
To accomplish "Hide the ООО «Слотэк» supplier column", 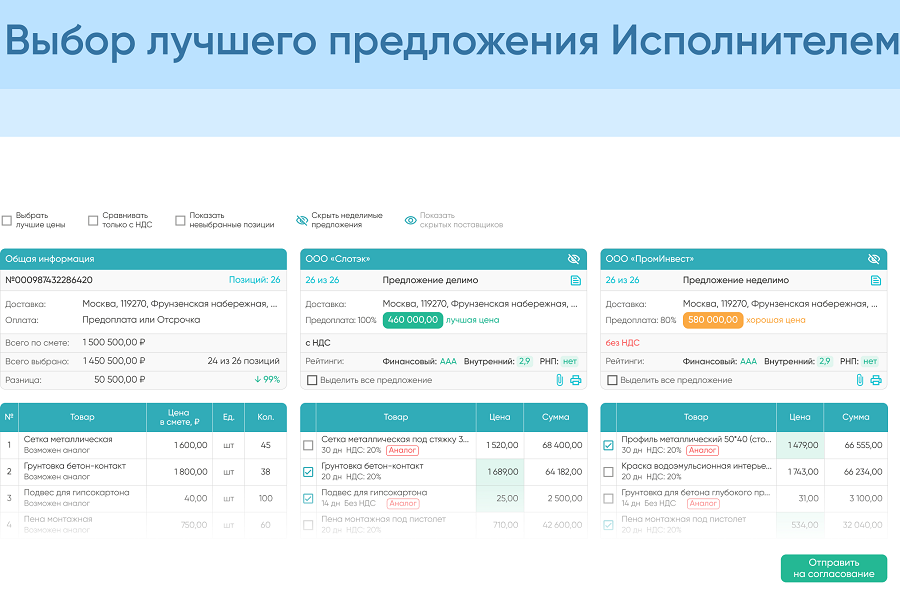I will click(x=574, y=259).
